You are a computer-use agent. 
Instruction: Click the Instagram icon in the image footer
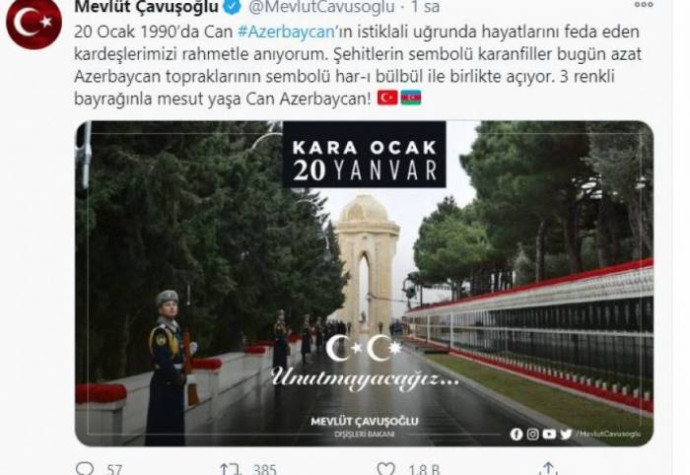(532, 434)
